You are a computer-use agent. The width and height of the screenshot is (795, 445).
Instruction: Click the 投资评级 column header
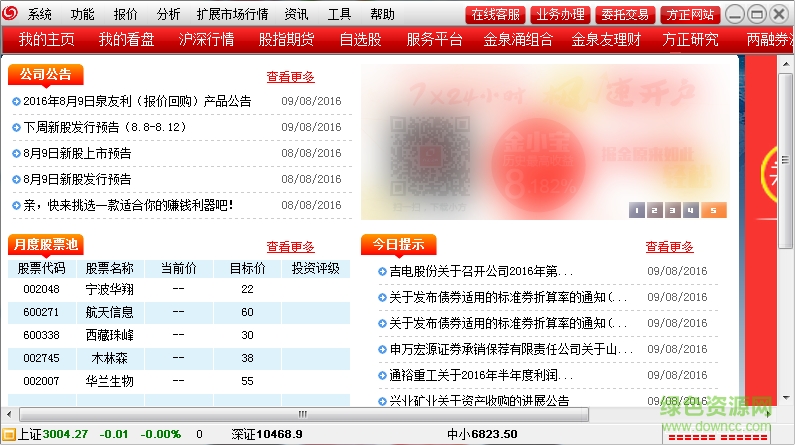point(315,268)
